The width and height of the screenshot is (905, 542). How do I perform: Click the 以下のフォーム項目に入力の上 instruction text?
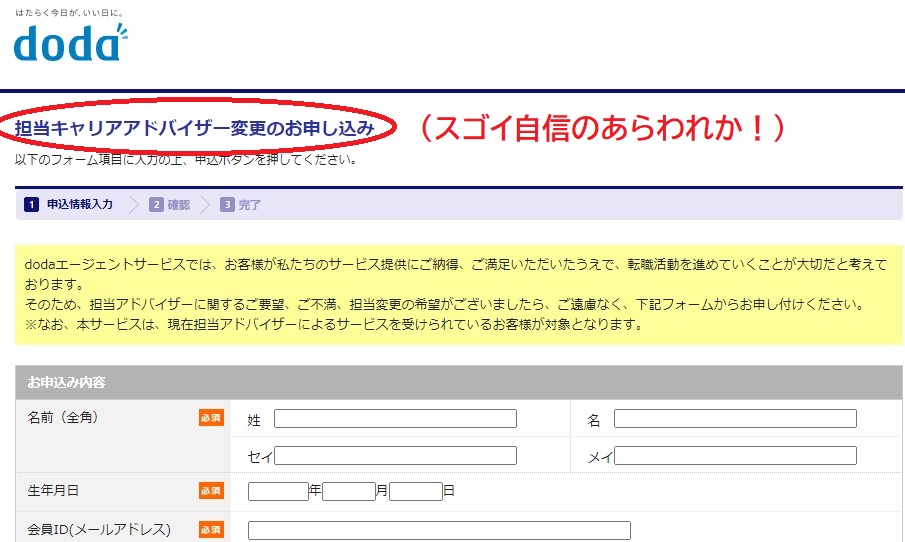click(x=186, y=159)
